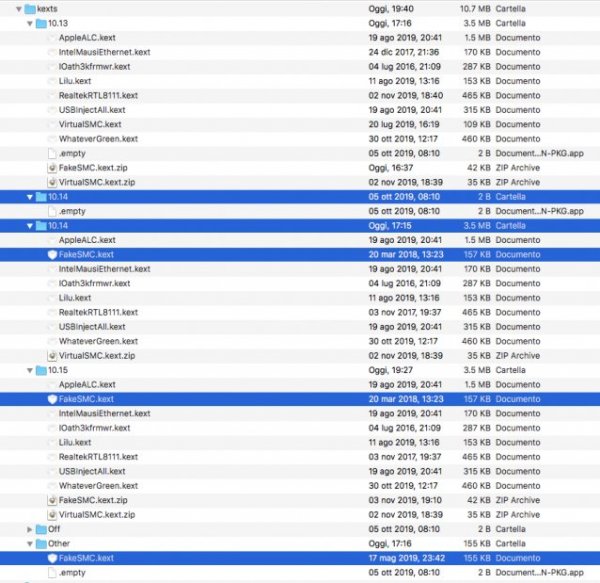The image size is (600, 583).
Task: Click VirtualSMC.kext.zip archive icon in 10.14 folder
Action: [x=52, y=356]
